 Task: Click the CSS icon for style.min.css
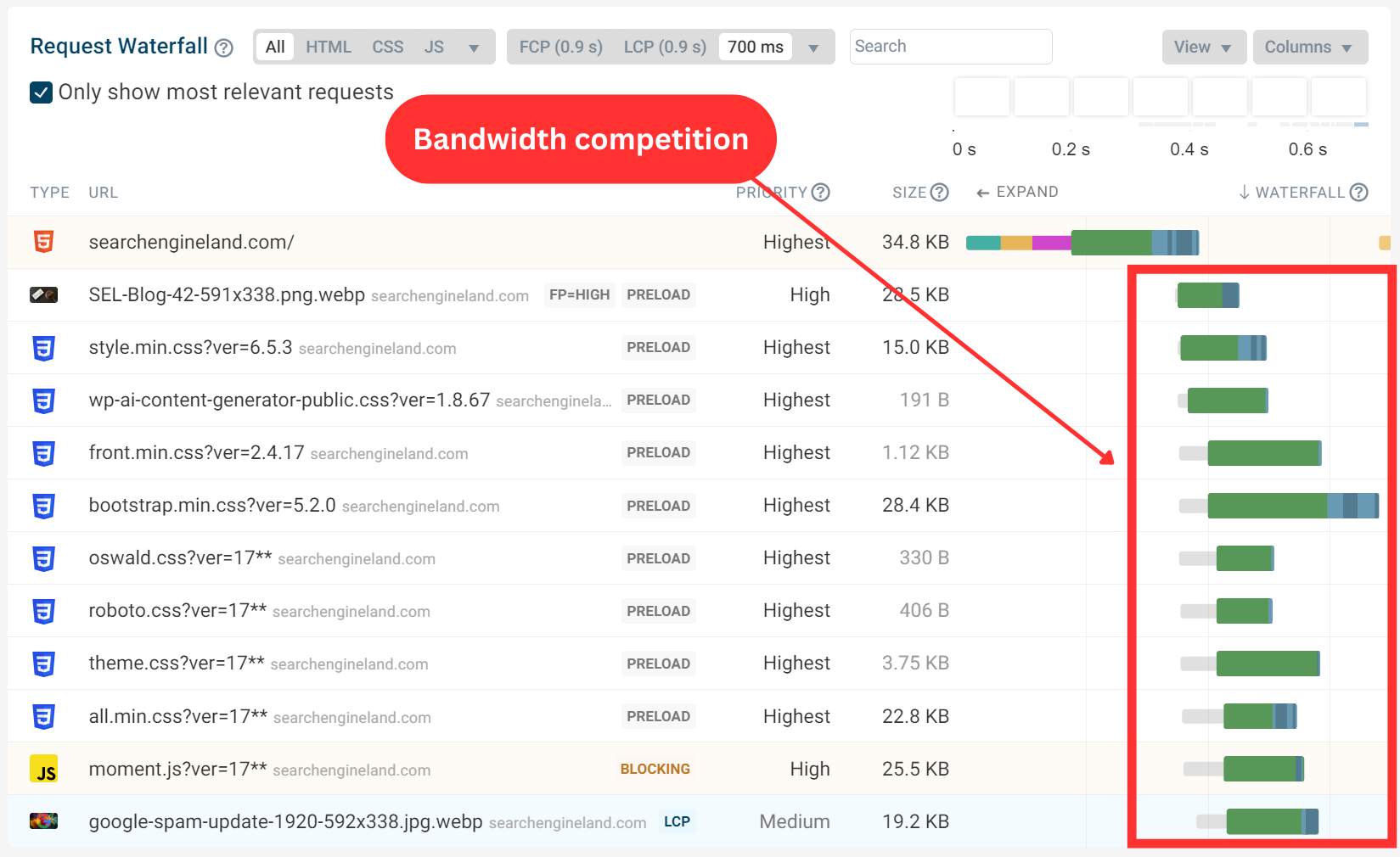point(43,348)
